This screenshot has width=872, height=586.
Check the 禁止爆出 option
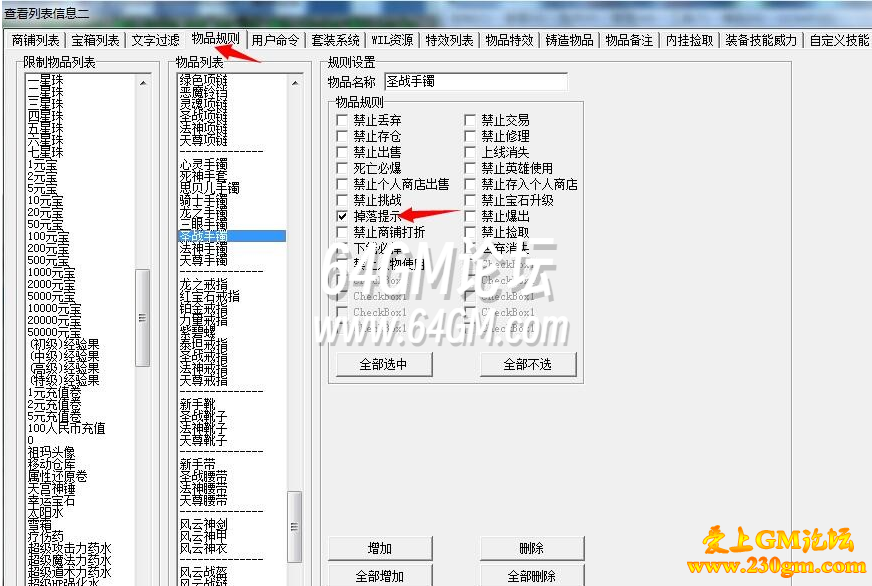[470, 216]
